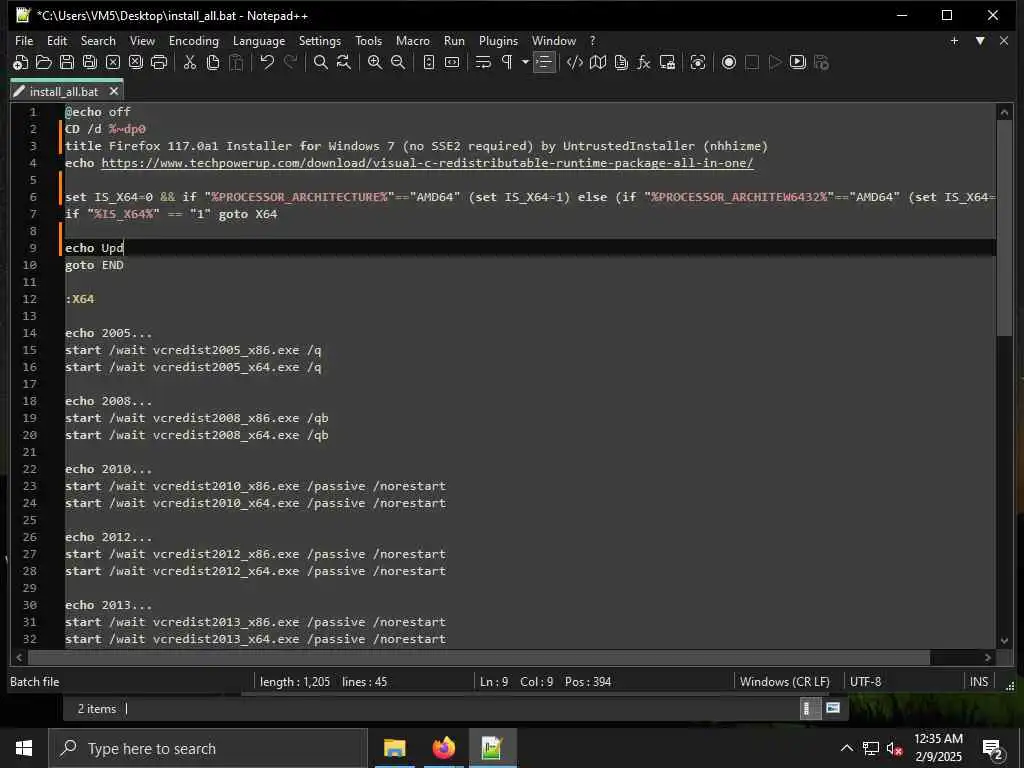This screenshot has width=1024, height=768.
Task: Open the File menu
Action: tap(24, 41)
